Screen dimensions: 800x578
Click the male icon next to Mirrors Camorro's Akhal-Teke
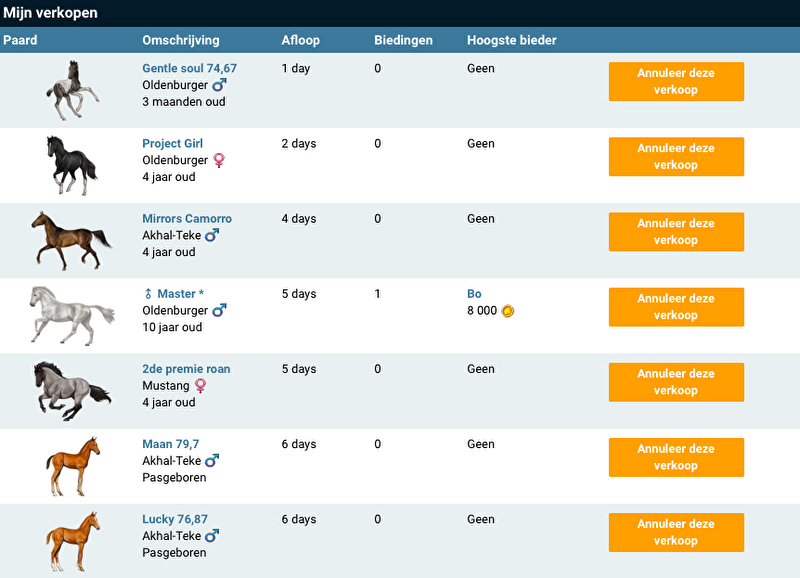click(212, 236)
